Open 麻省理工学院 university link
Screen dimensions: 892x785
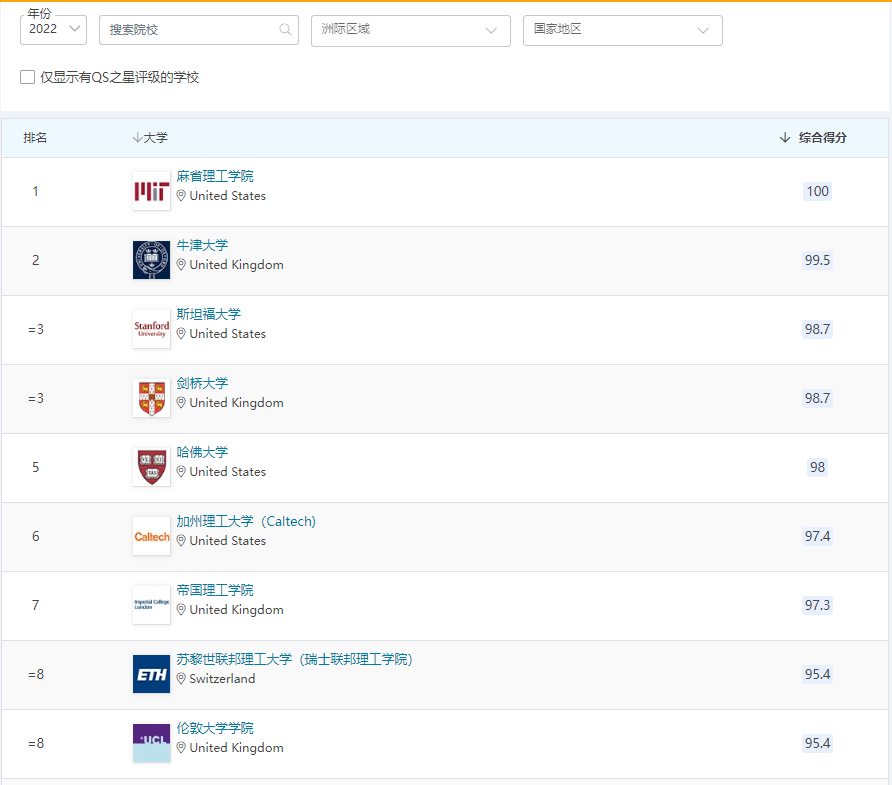pyautogui.click(x=215, y=176)
